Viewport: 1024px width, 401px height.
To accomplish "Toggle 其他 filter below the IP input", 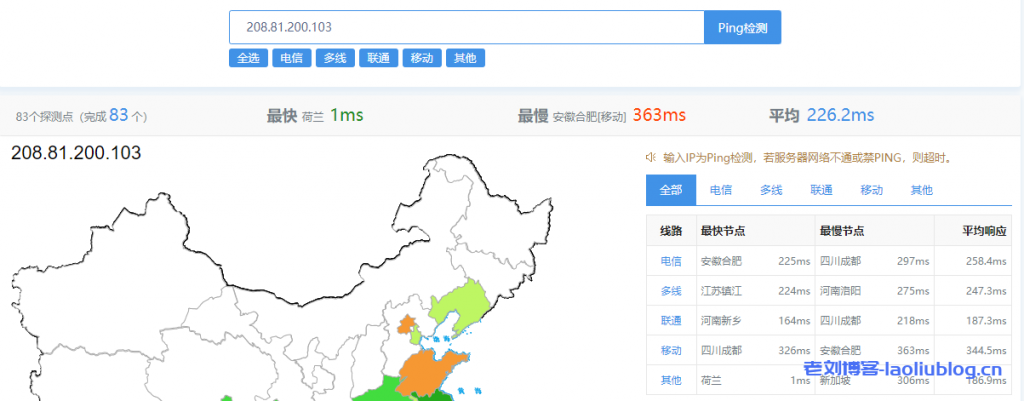I will (x=464, y=58).
